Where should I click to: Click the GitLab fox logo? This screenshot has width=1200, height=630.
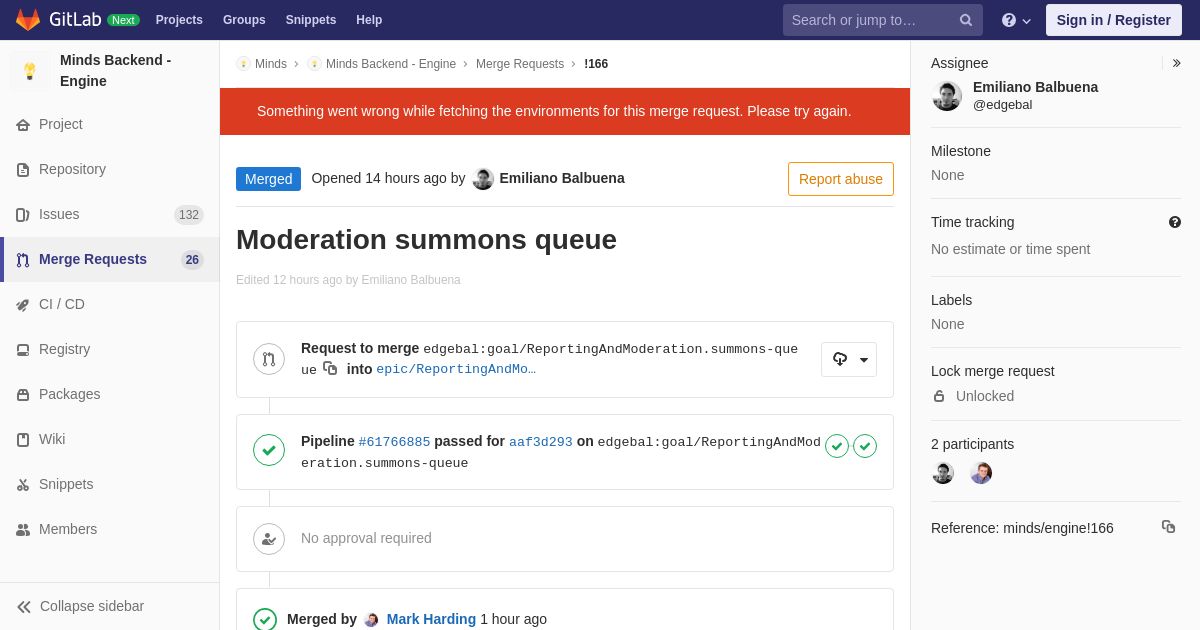coord(28,20)
